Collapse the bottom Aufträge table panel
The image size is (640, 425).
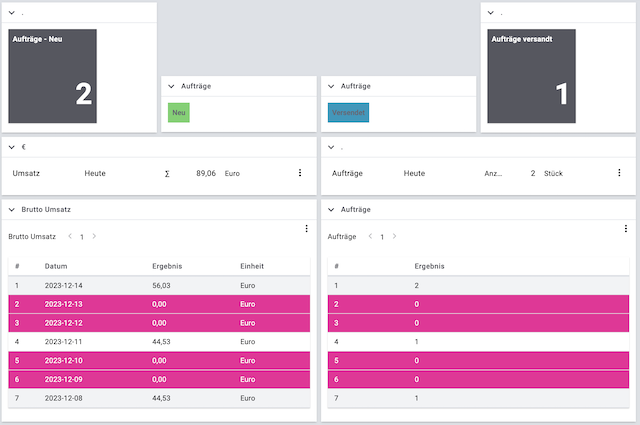coord(332,210)
